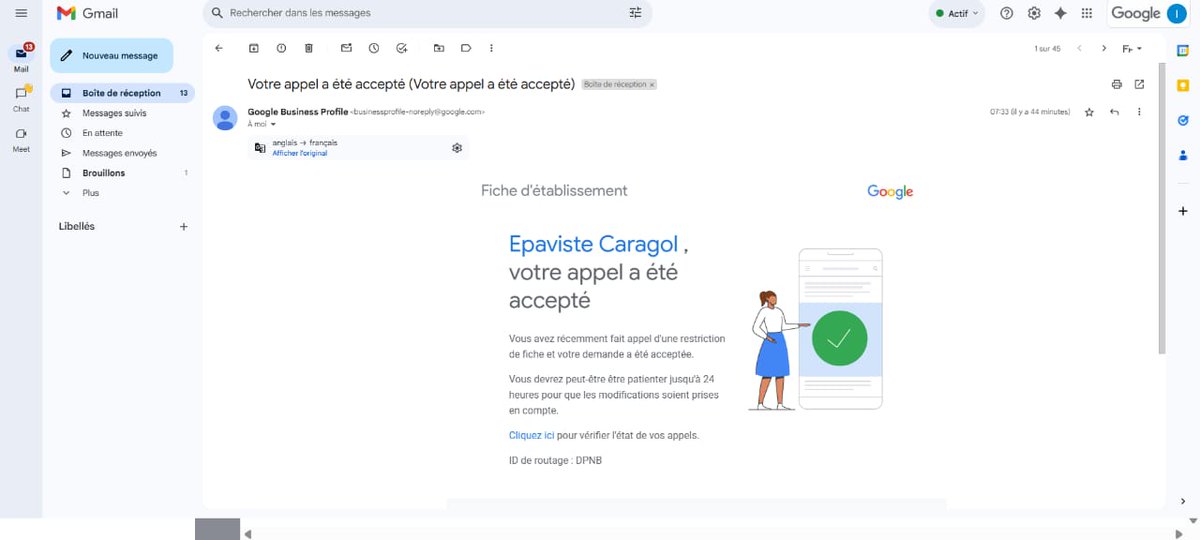Click the Afficher l'original link
Screen dimensions: 1200x540
tap(299, 153)
